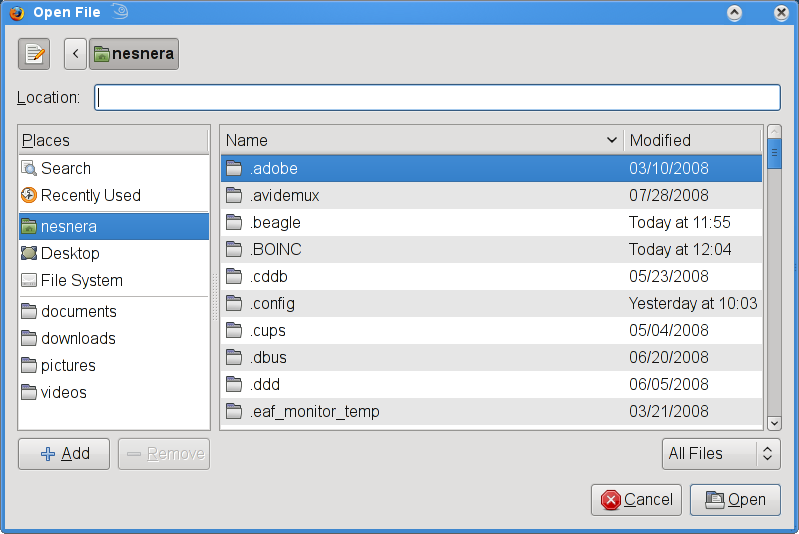Select Search in the Places list
The height and width of the screenshot is (534, 799).
pos(66,169)
